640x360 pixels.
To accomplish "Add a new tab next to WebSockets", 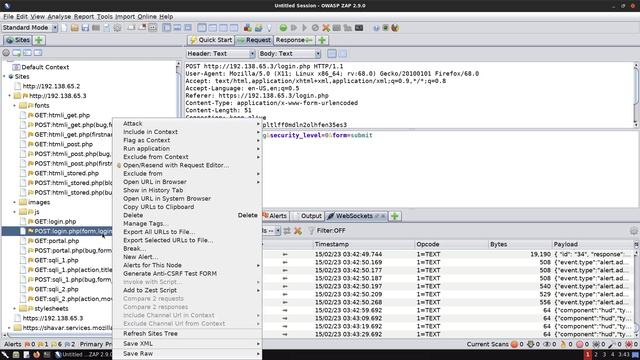I will coord(395,216).
